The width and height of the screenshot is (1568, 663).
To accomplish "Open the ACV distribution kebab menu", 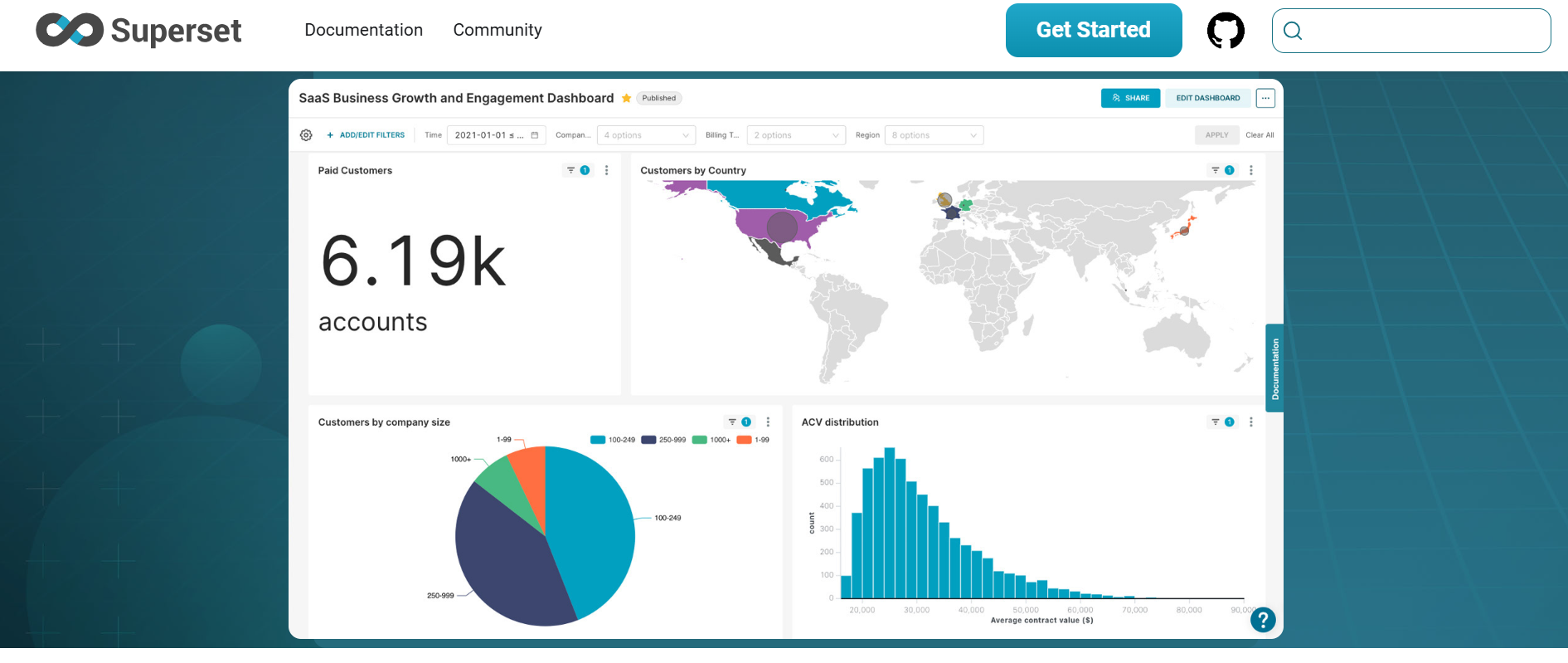I will coord(1251,422).
